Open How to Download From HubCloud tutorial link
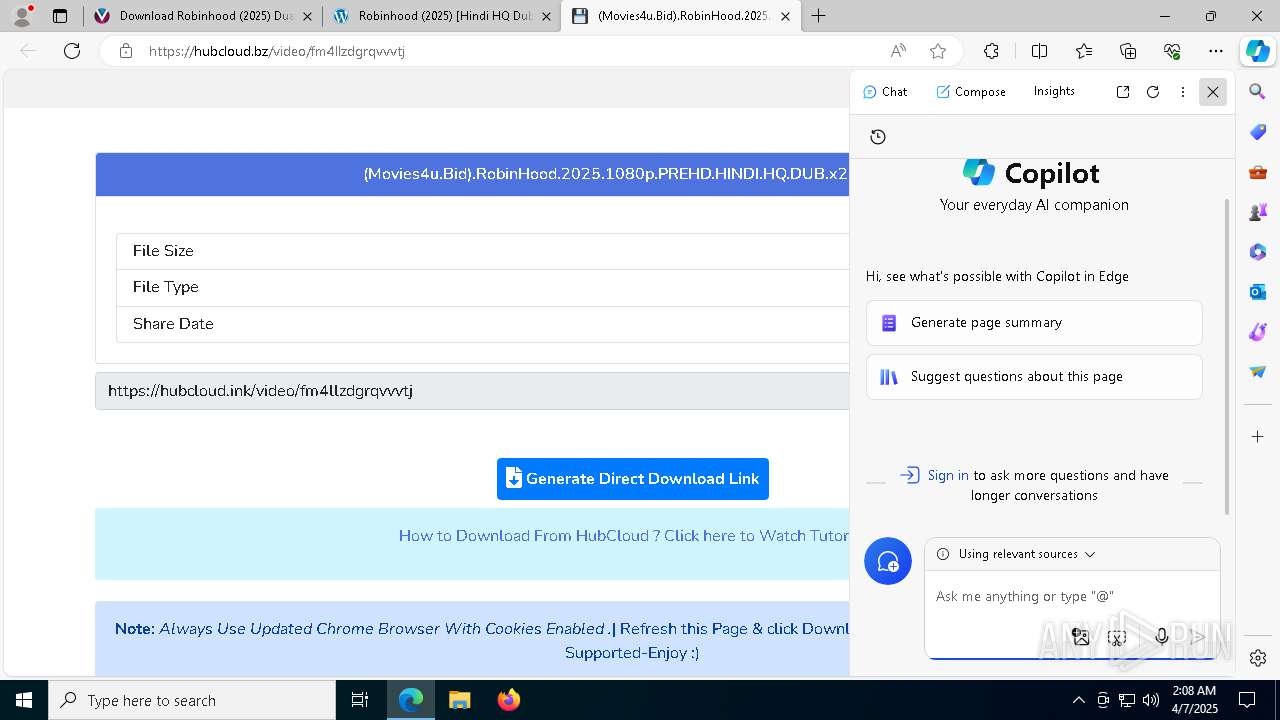Image resolution: width=1280 pixels, height=720 pixels. pyautogui.click(x=624, y=536)
